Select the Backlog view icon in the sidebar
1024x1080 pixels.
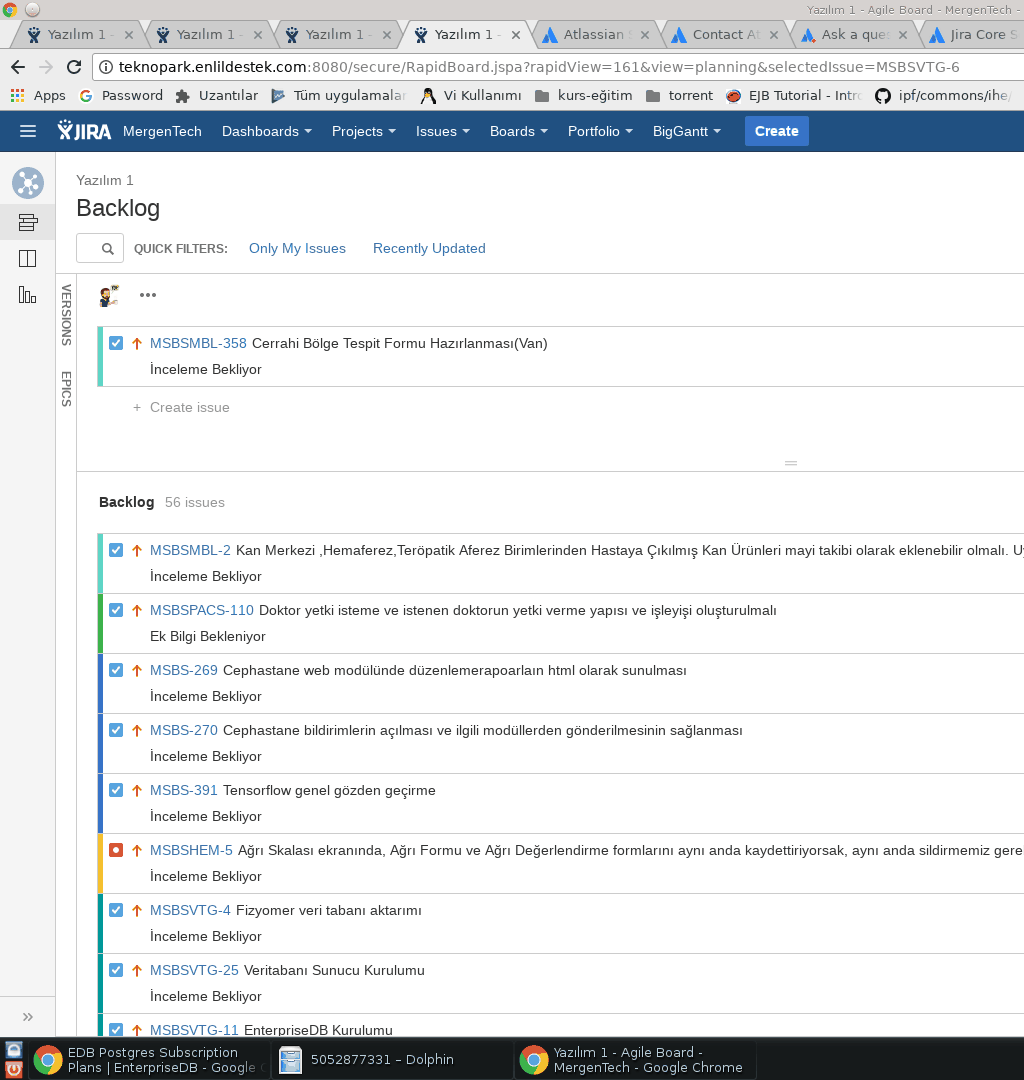[x=28, y=222]
